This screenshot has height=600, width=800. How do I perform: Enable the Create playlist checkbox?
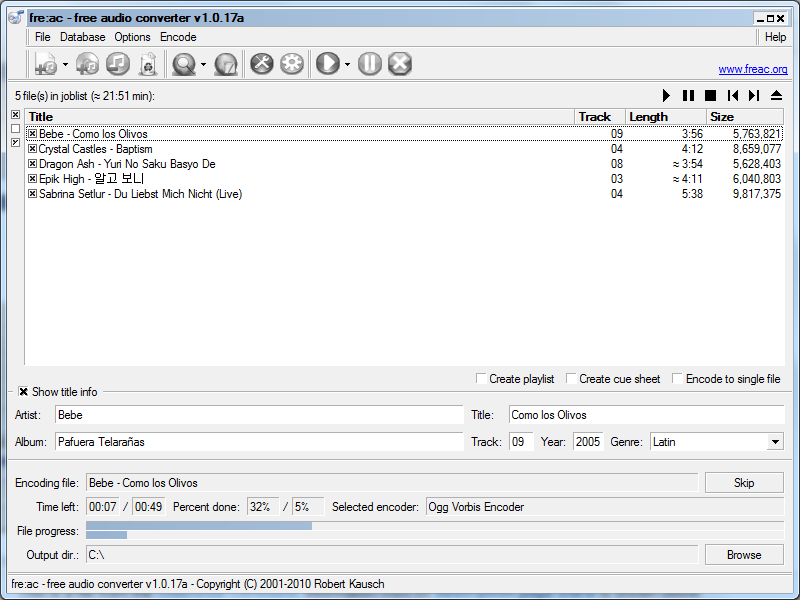pos(481,379)
